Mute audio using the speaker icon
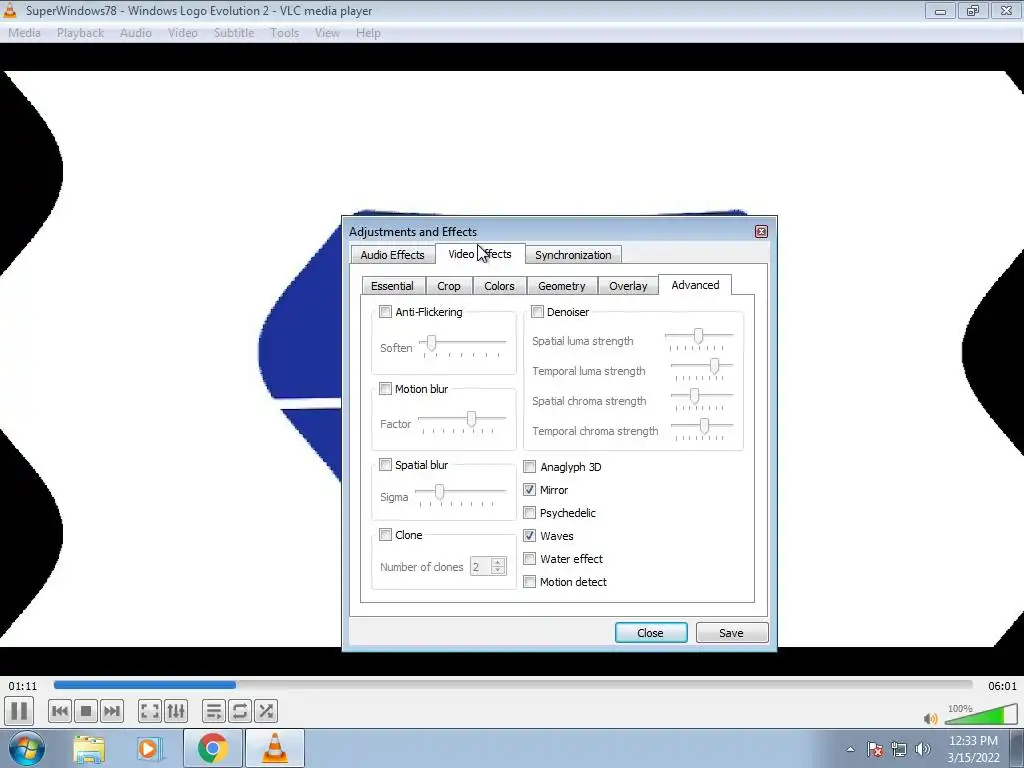 930,718
